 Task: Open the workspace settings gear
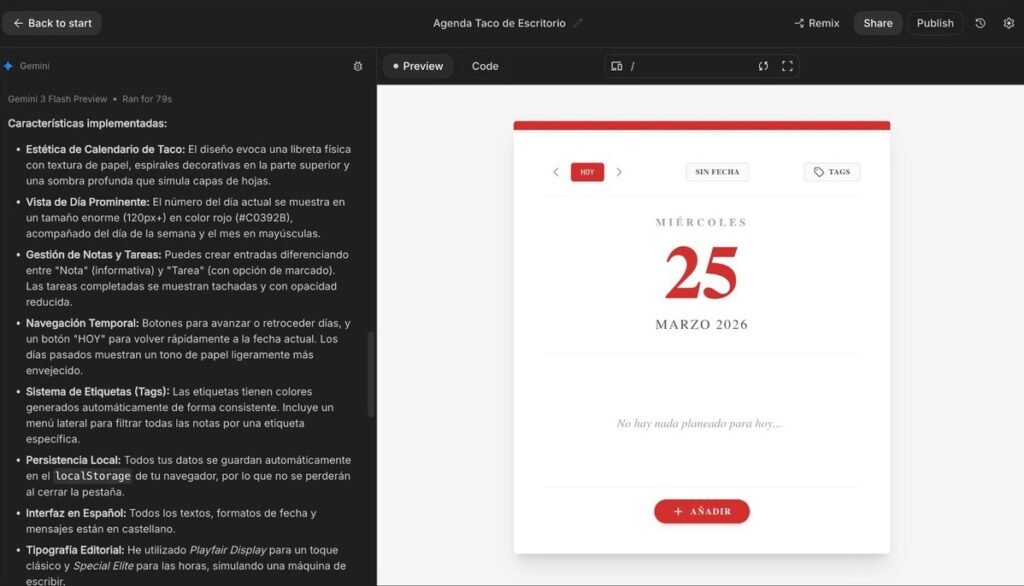(x=1009, y=22)
